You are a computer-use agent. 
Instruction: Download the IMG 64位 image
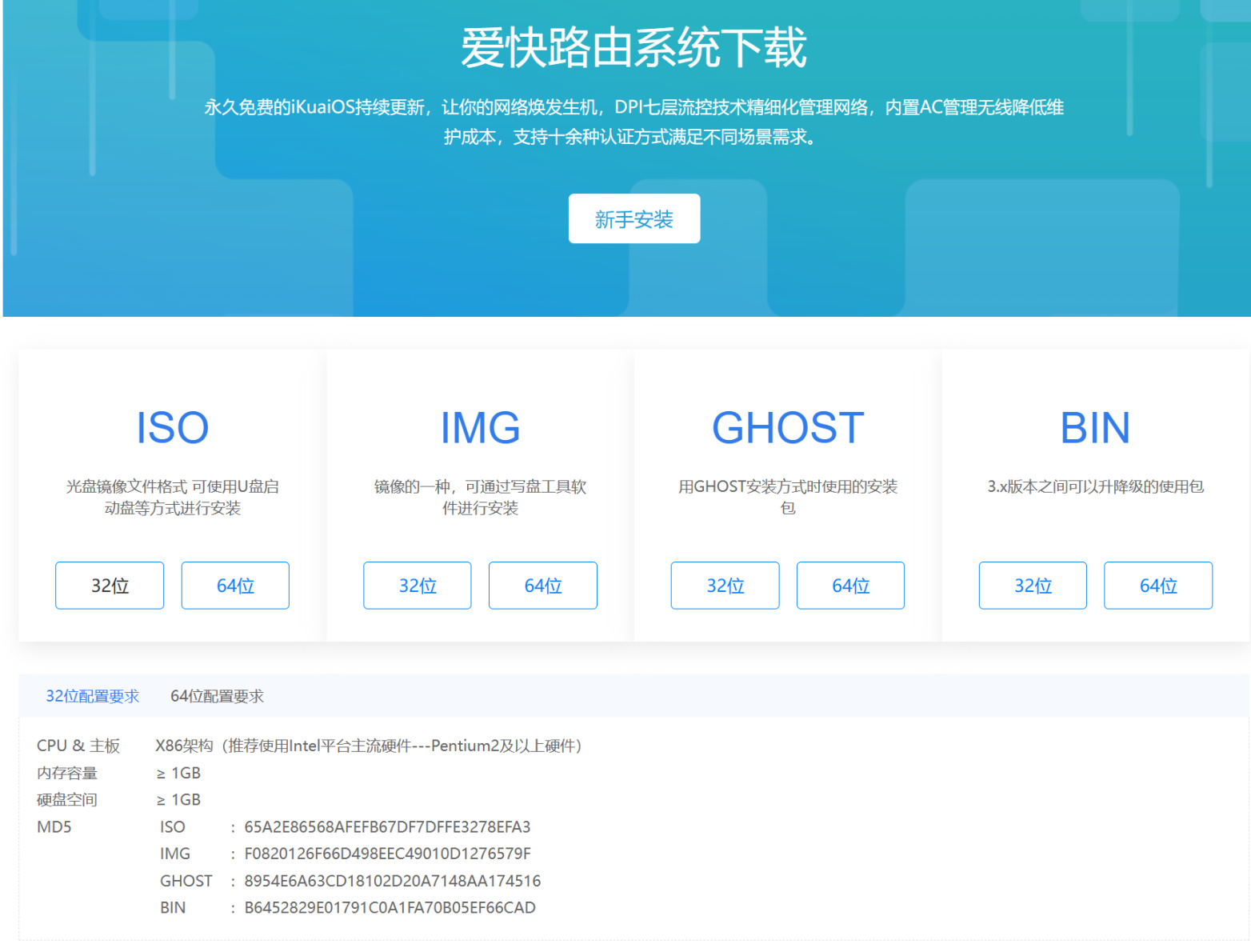[x=543, y=586]
